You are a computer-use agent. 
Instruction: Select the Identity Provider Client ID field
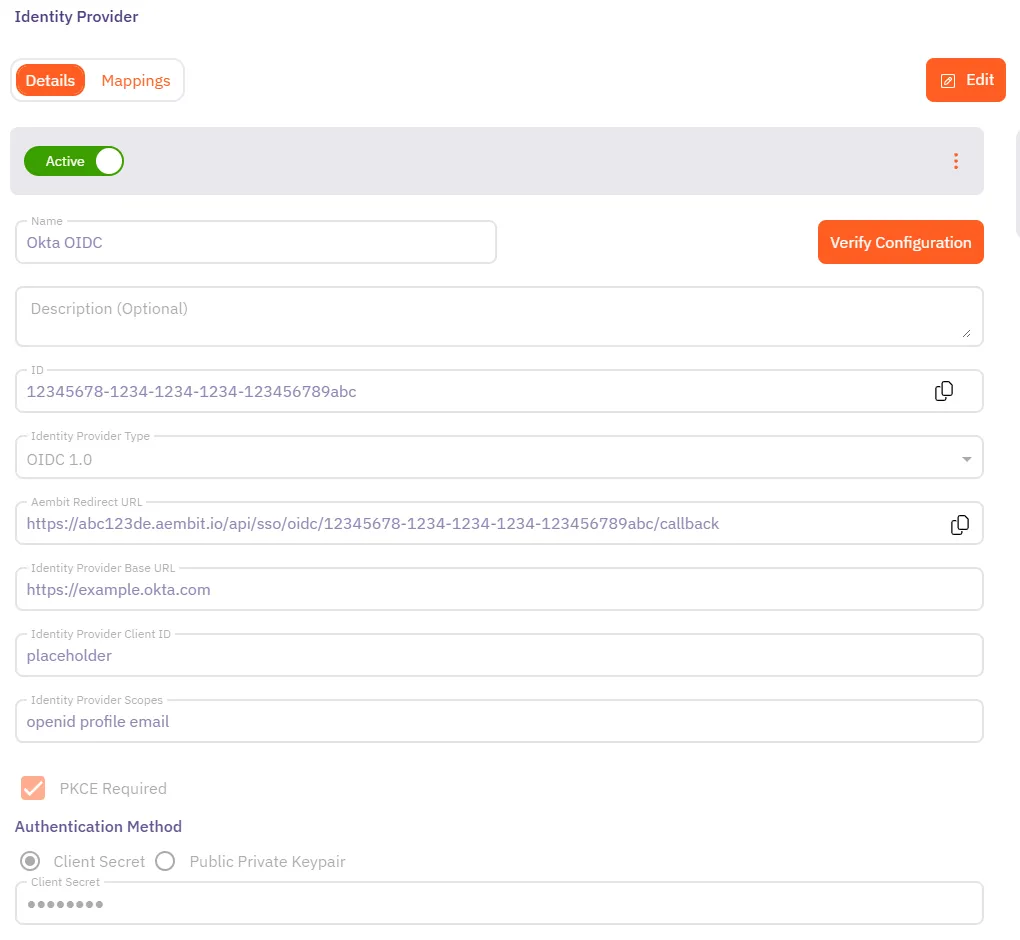[x=499, y=655]
